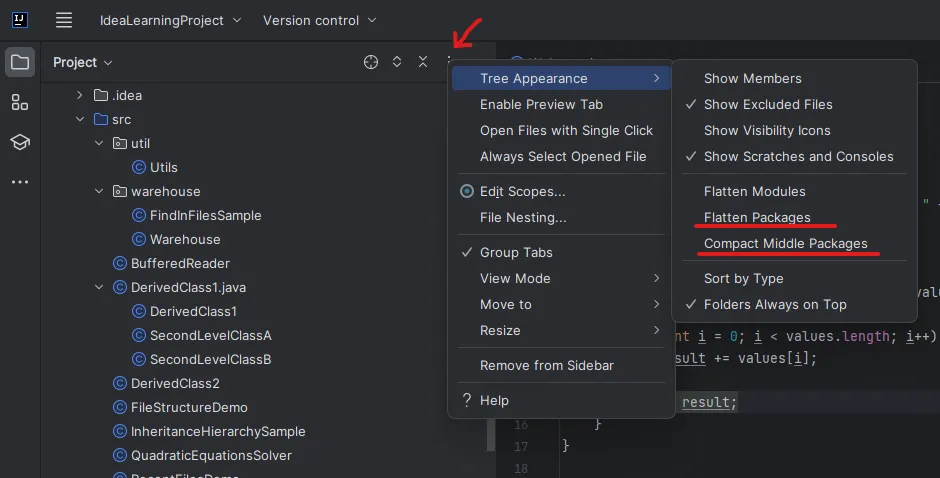
Task: Disable Folders Always on Top
Action: (x=774, y=304)
